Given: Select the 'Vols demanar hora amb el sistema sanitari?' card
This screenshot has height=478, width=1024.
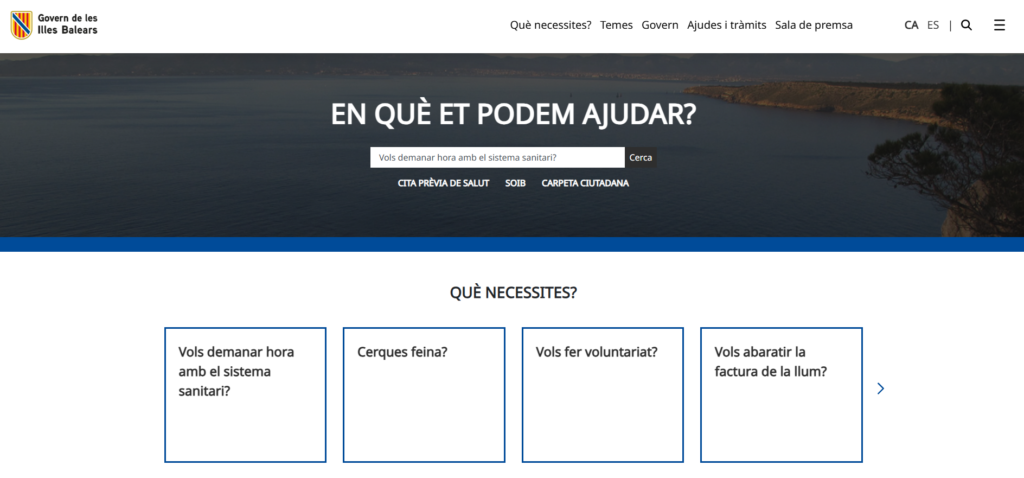Looking at the screenshot, I should [245, 394].
